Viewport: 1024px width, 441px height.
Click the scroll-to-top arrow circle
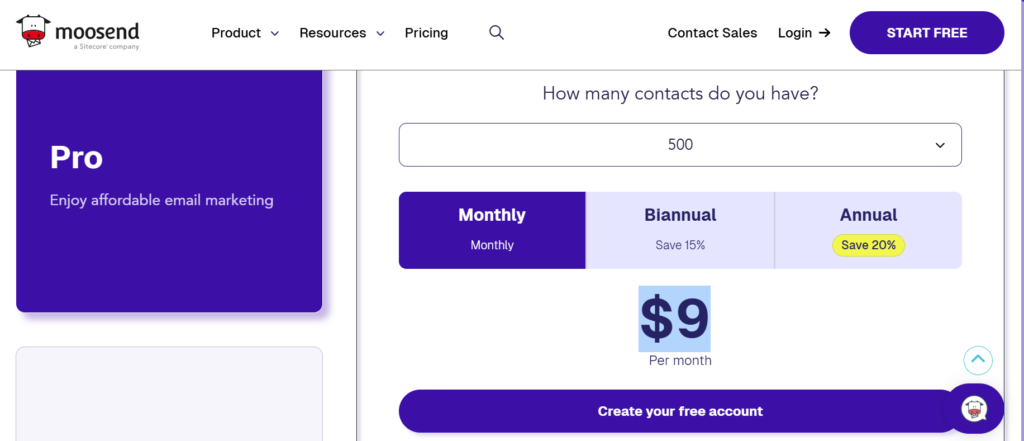[x=978, y=360]
